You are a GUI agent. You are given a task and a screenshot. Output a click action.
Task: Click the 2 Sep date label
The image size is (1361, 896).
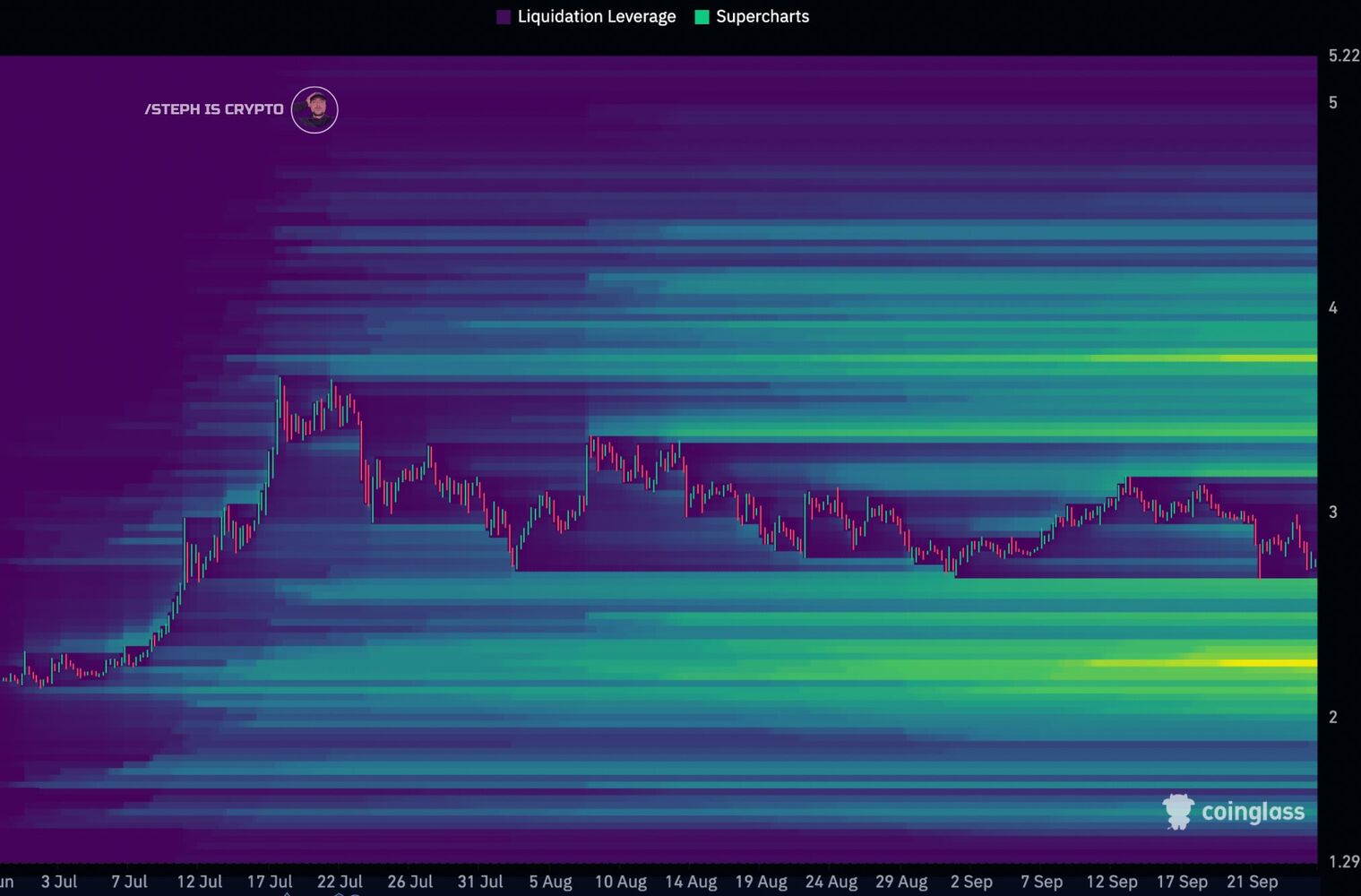click(971, 882)
